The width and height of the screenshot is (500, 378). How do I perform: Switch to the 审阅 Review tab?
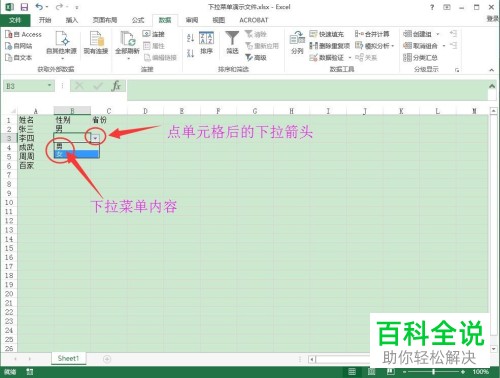tap(192, 20)
